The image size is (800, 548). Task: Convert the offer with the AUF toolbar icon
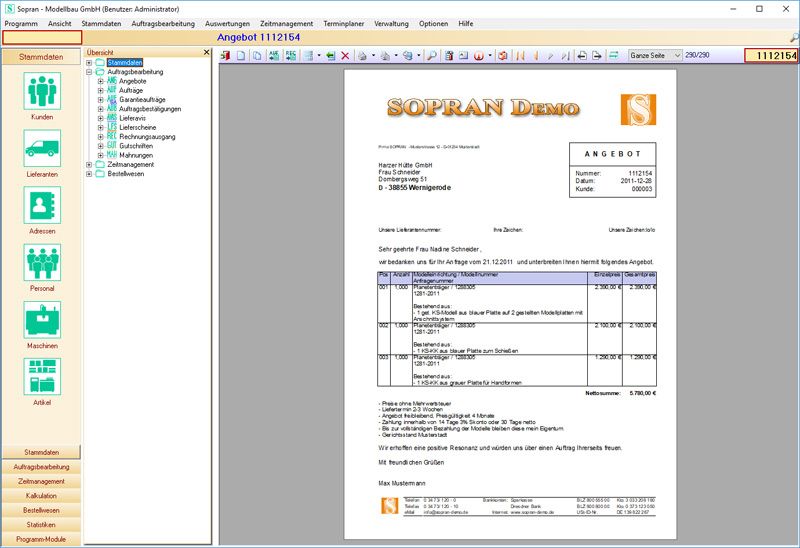(x=274, y=56)
